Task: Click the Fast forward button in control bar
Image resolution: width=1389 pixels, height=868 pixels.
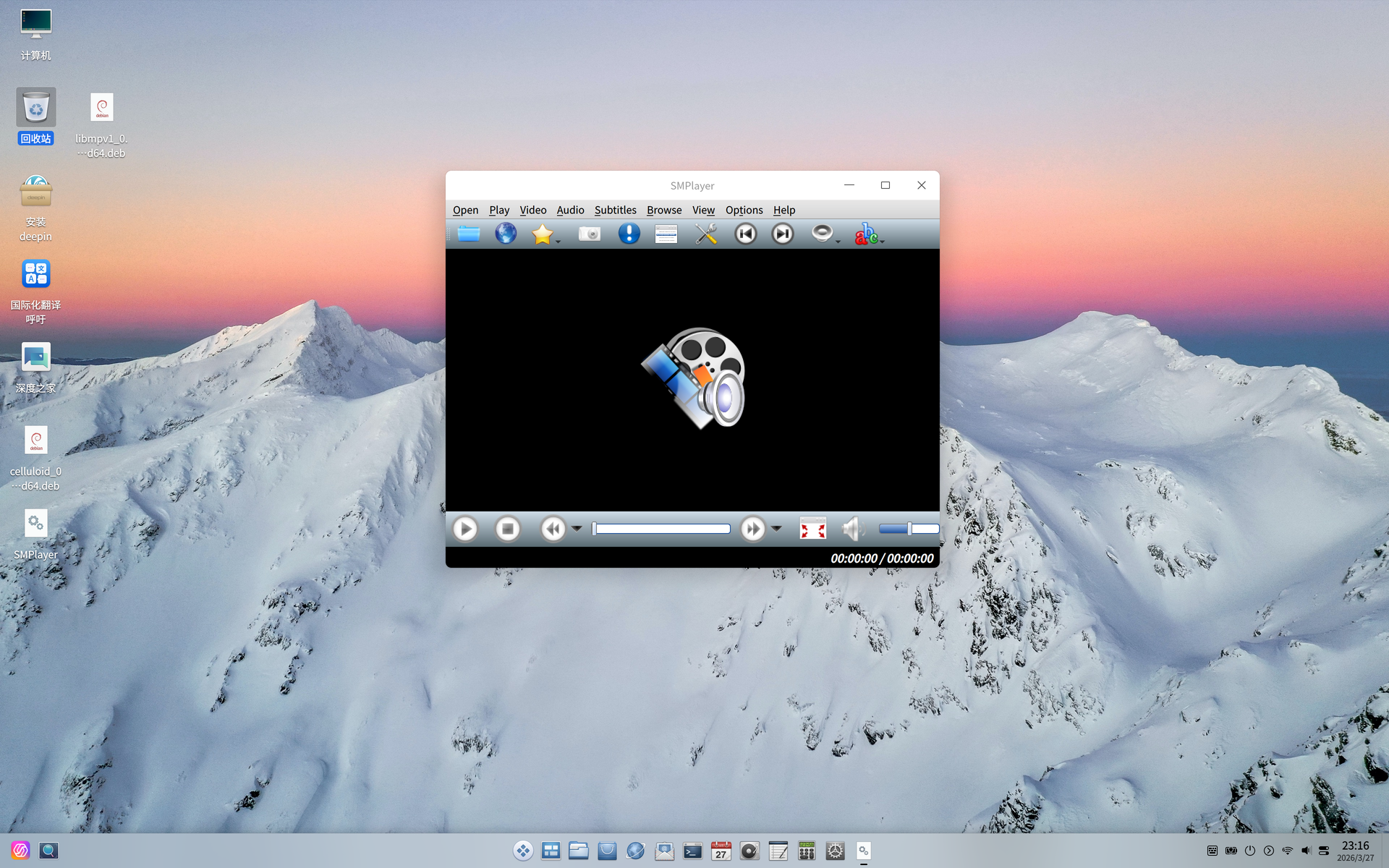Action: (x=752, y=529)
